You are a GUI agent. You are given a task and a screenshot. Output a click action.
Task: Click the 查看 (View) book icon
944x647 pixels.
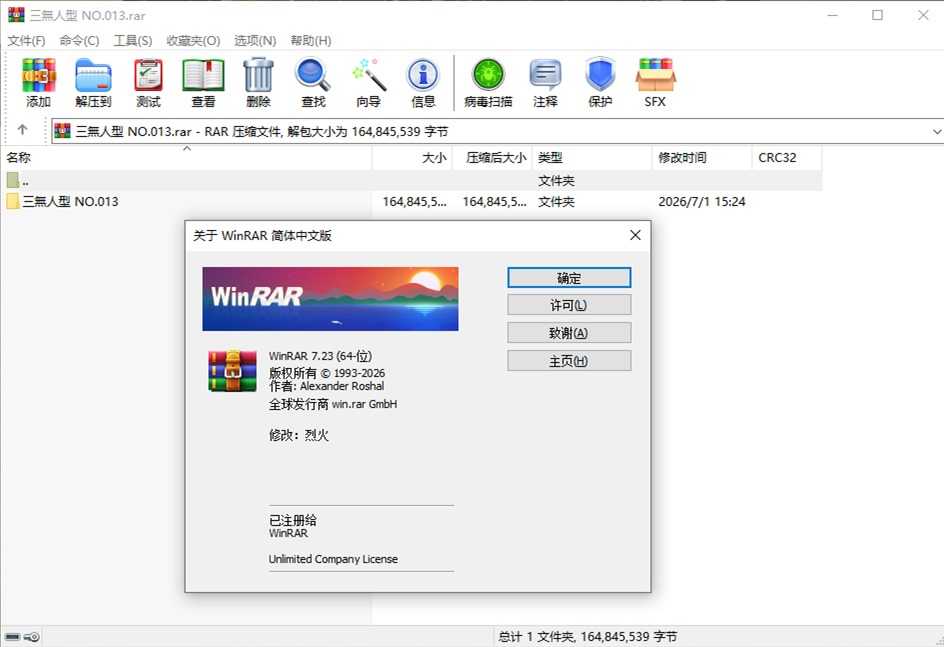[203, 75]
